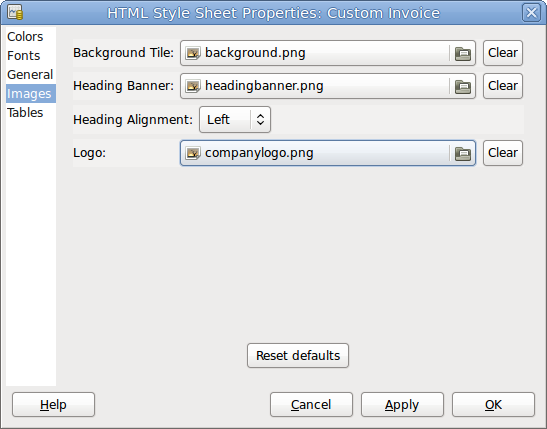This screenshot has width=547, height=429.
Task: Cancel the style sheet changes
Action: point(311,405)
